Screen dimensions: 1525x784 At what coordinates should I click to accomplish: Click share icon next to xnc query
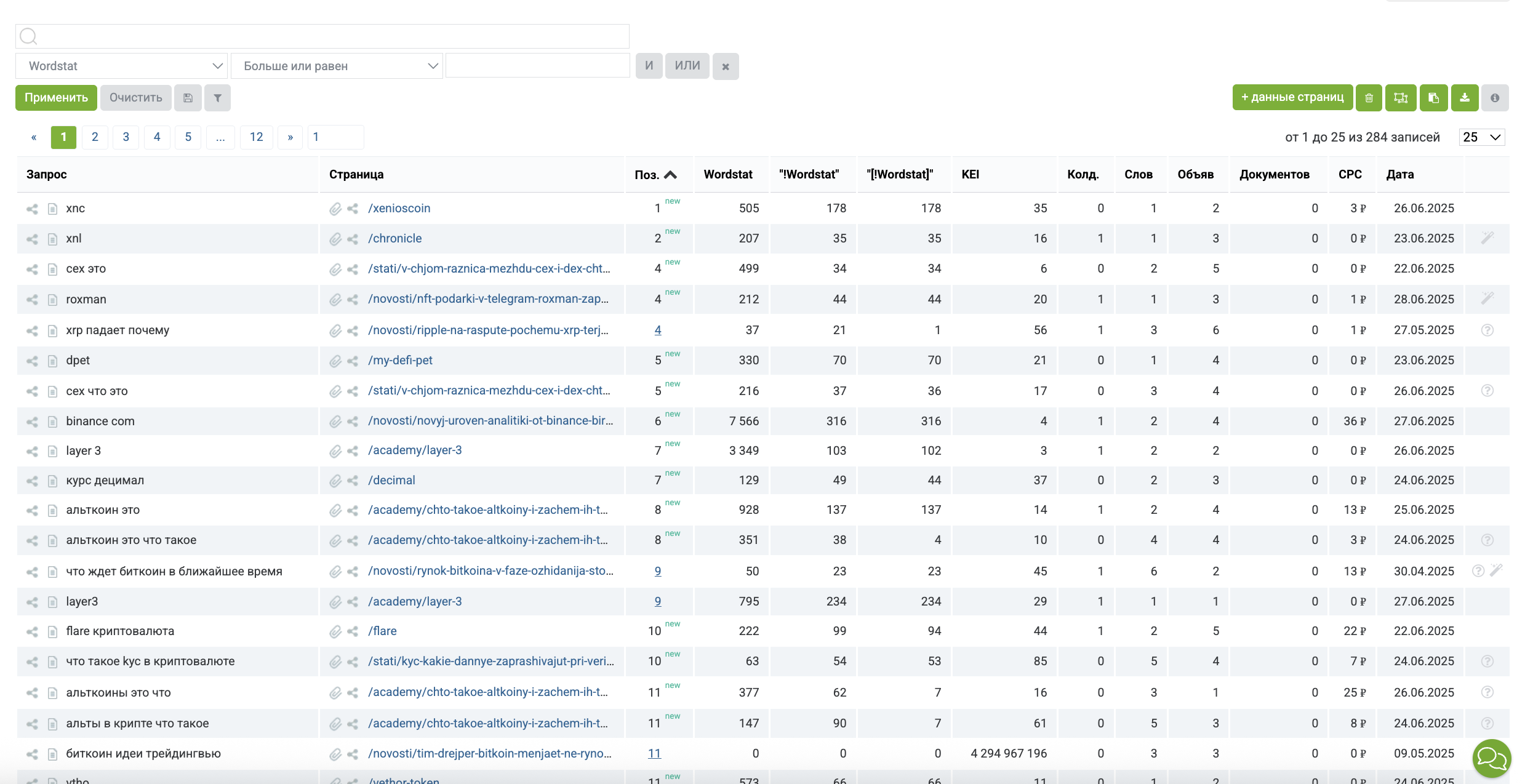(x=32, y=209)
